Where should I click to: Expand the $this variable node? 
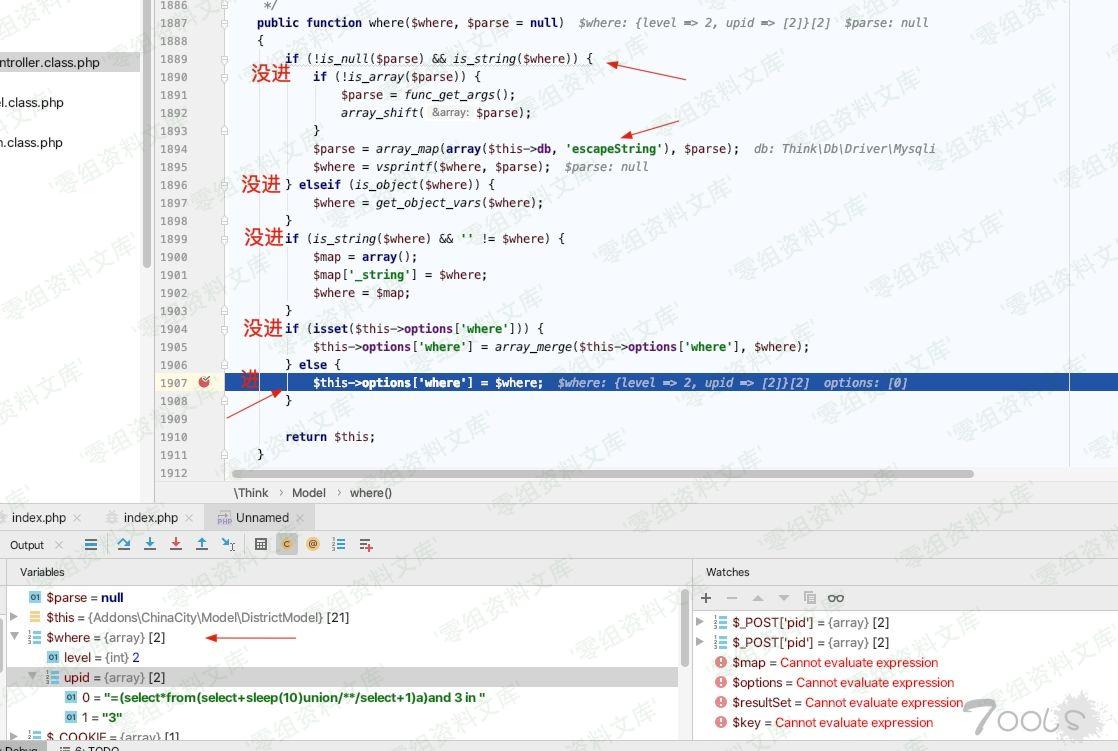coord(15,617)
